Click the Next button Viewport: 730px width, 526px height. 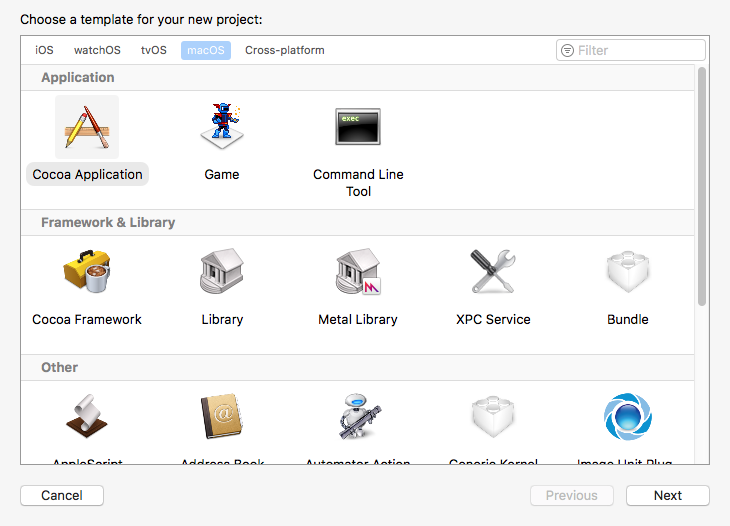(668, 495)
